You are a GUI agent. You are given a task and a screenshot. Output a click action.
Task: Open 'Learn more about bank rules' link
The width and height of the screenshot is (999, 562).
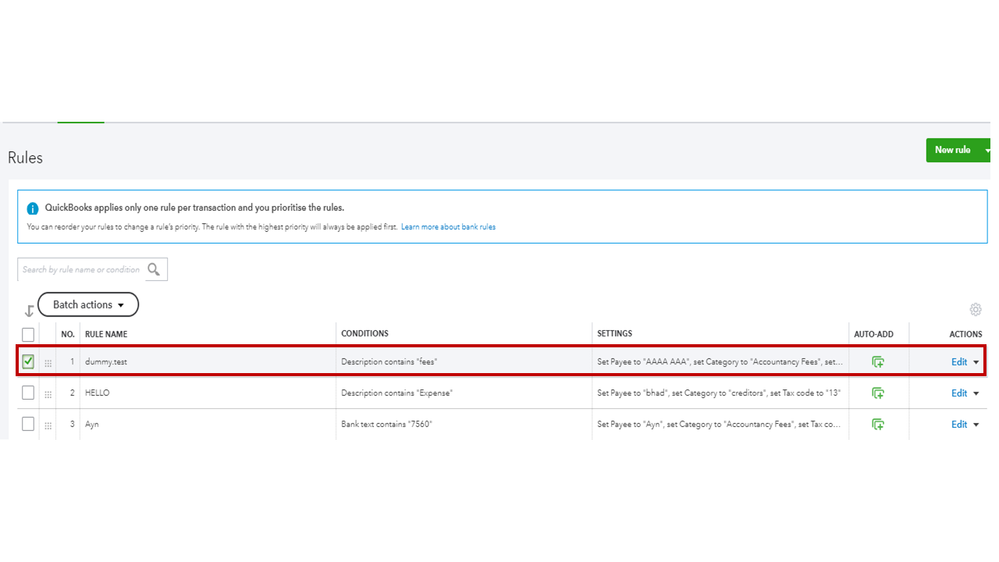[x=448, y=227]
